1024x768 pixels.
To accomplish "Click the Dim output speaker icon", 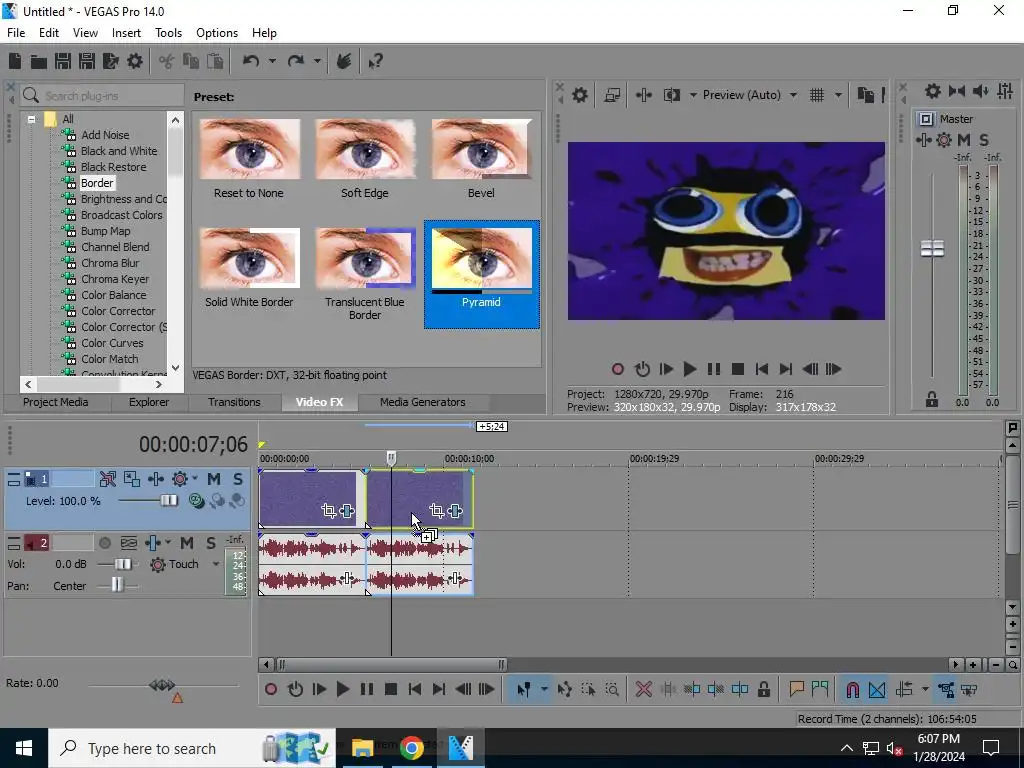I will pyautogui.click(x=980, y=91).
